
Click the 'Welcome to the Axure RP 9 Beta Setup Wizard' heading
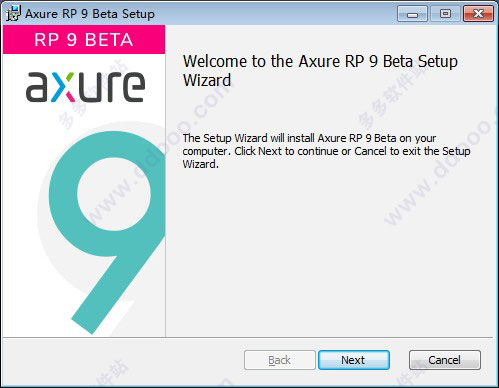click(x=320, y=71)
